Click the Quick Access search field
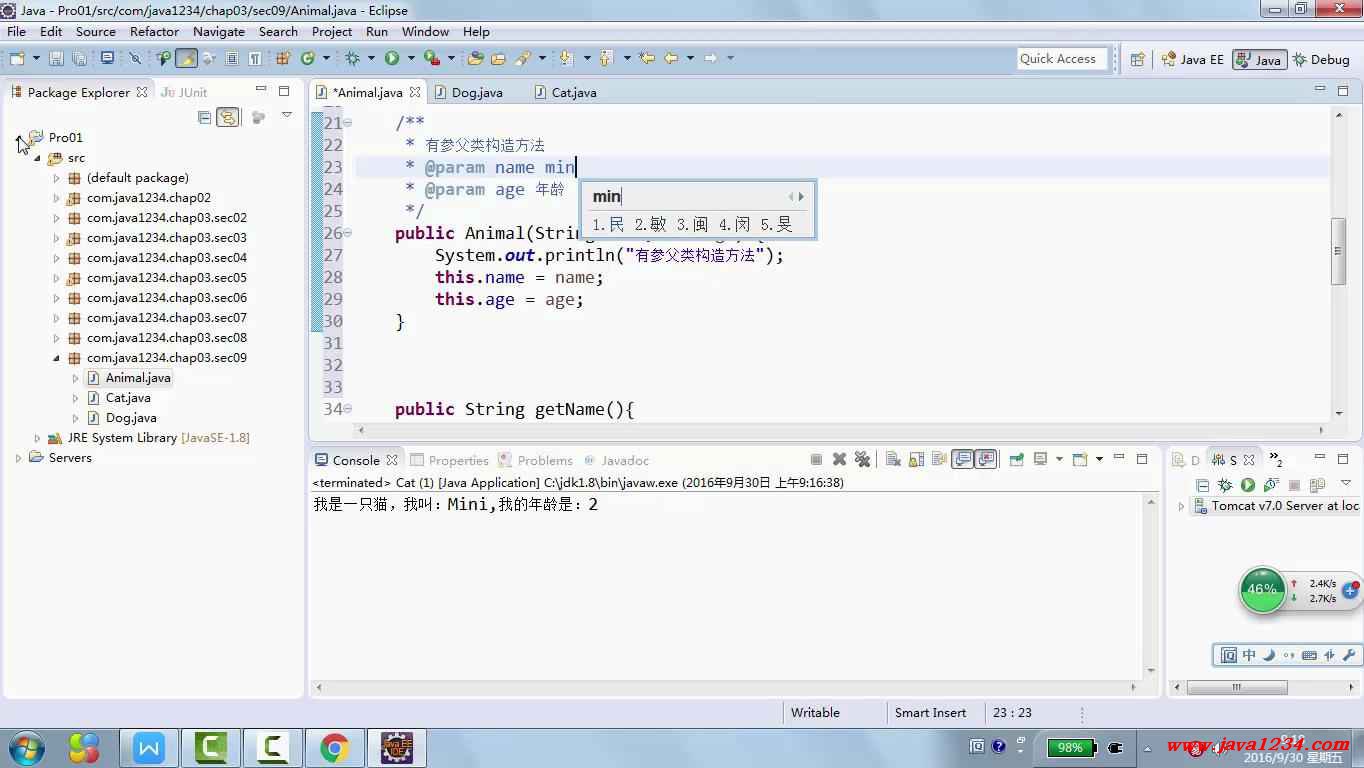1364x768 pixels. (x=1062, y=59)
